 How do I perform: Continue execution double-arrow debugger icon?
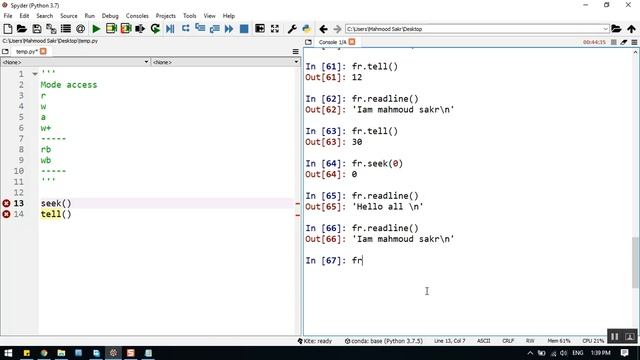tap(229, 29)
